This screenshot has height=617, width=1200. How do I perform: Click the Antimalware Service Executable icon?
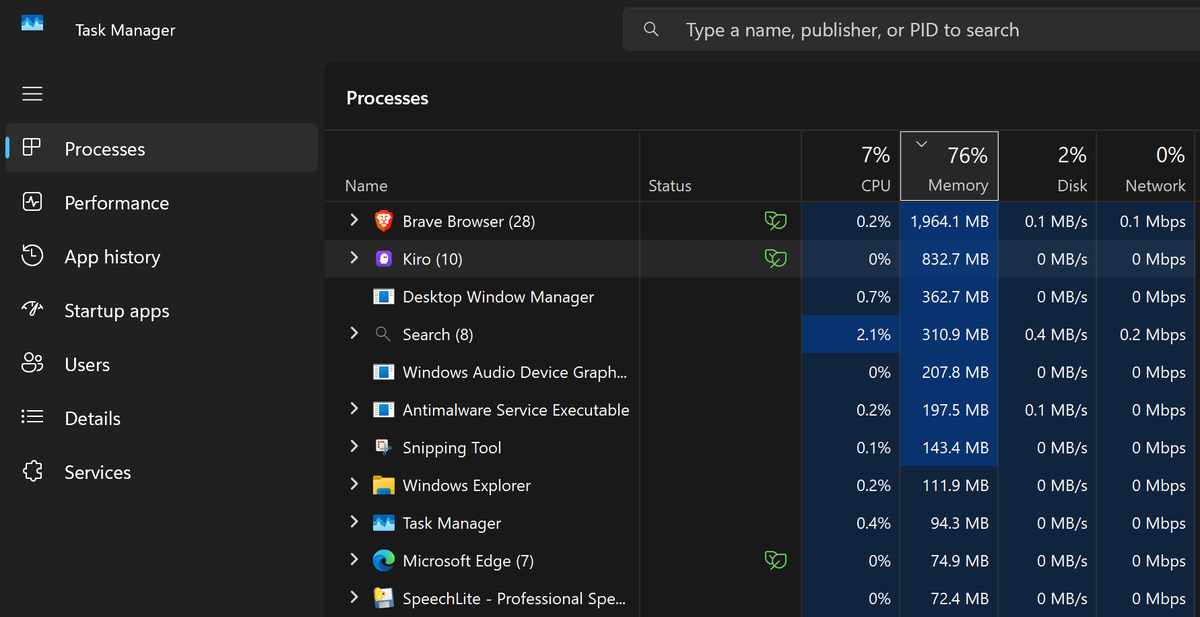point(383,410)
